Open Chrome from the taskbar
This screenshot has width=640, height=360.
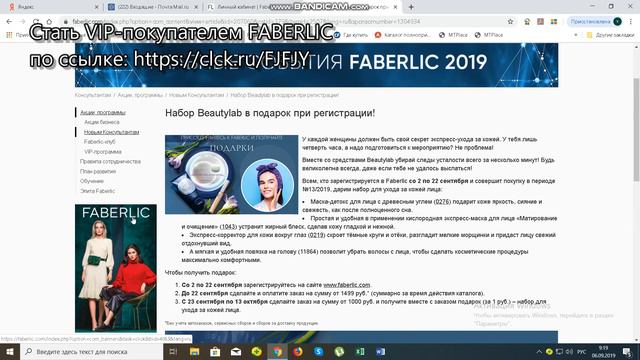278,351
